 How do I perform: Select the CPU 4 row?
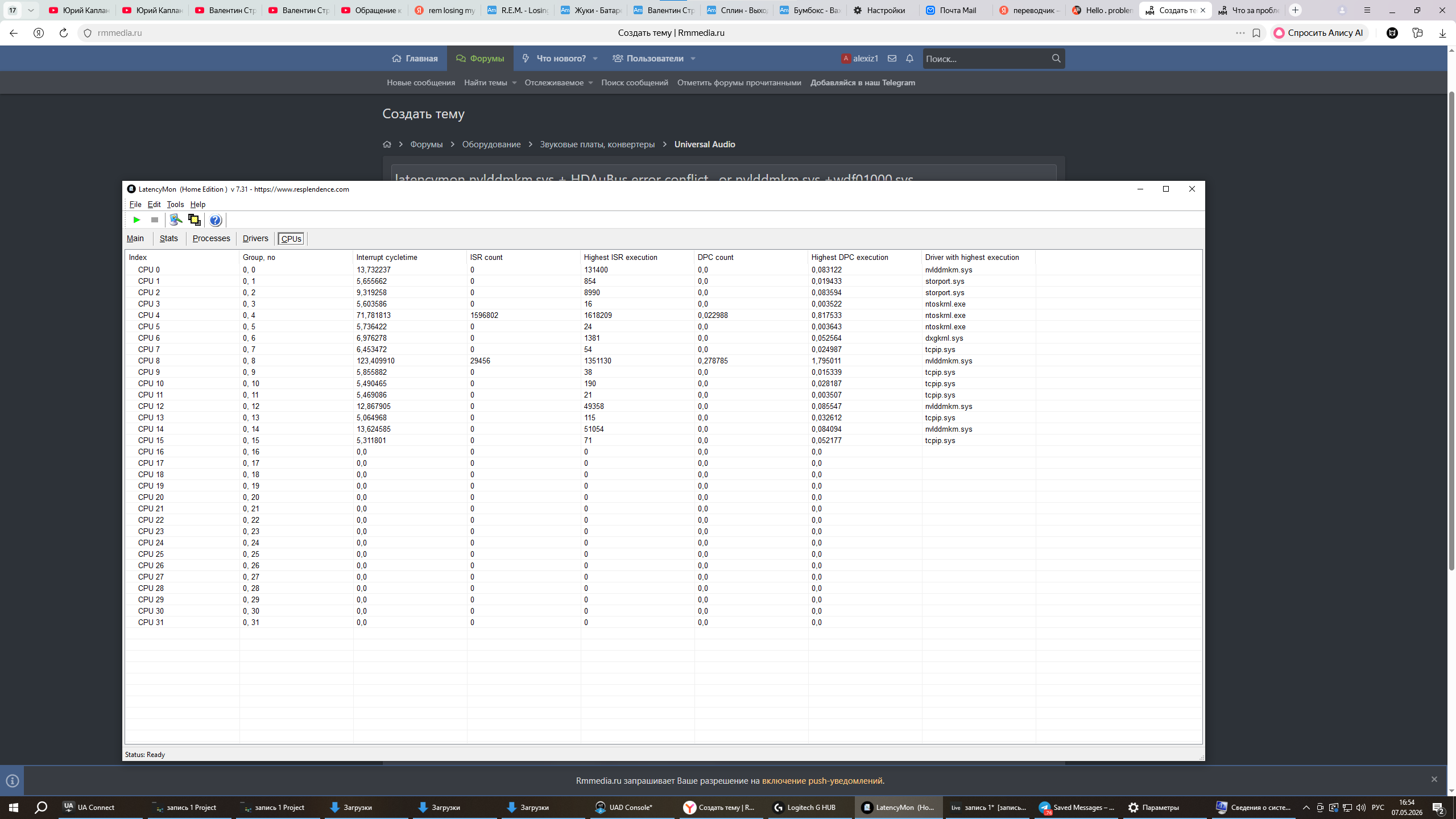pos(663,315)
